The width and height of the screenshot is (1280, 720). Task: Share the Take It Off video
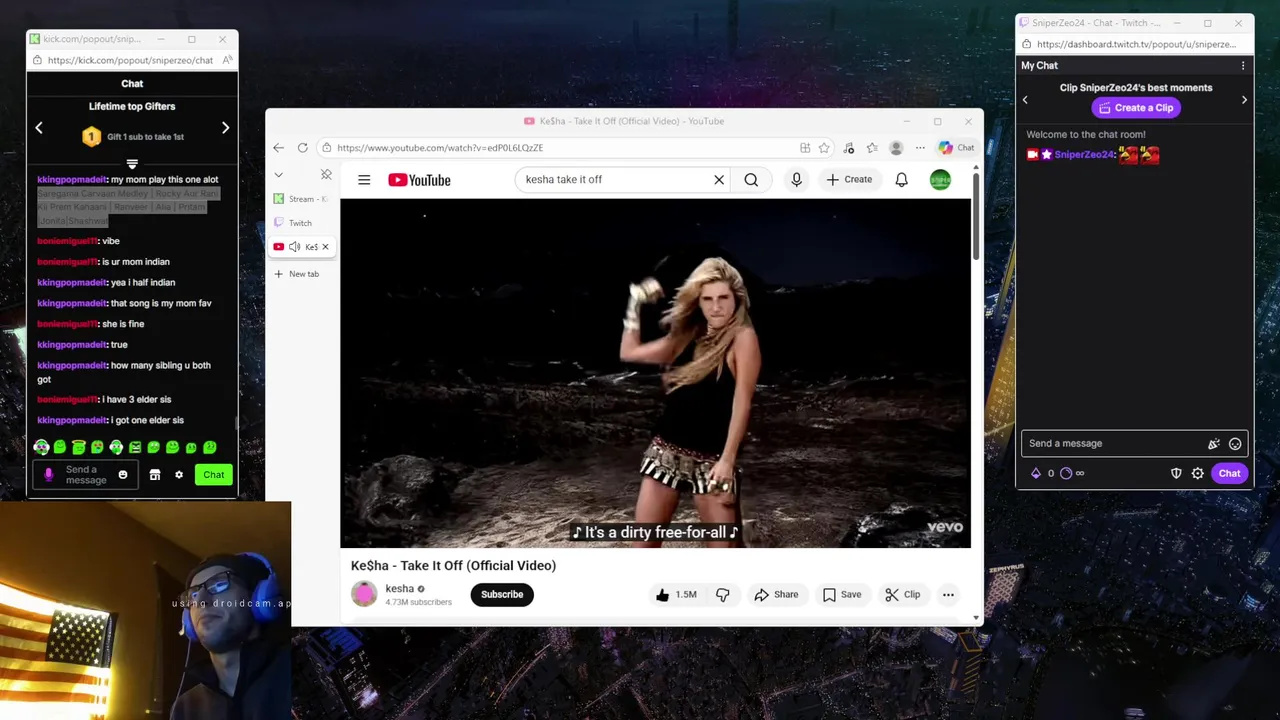pyautogui.click(x=776, y=595)
